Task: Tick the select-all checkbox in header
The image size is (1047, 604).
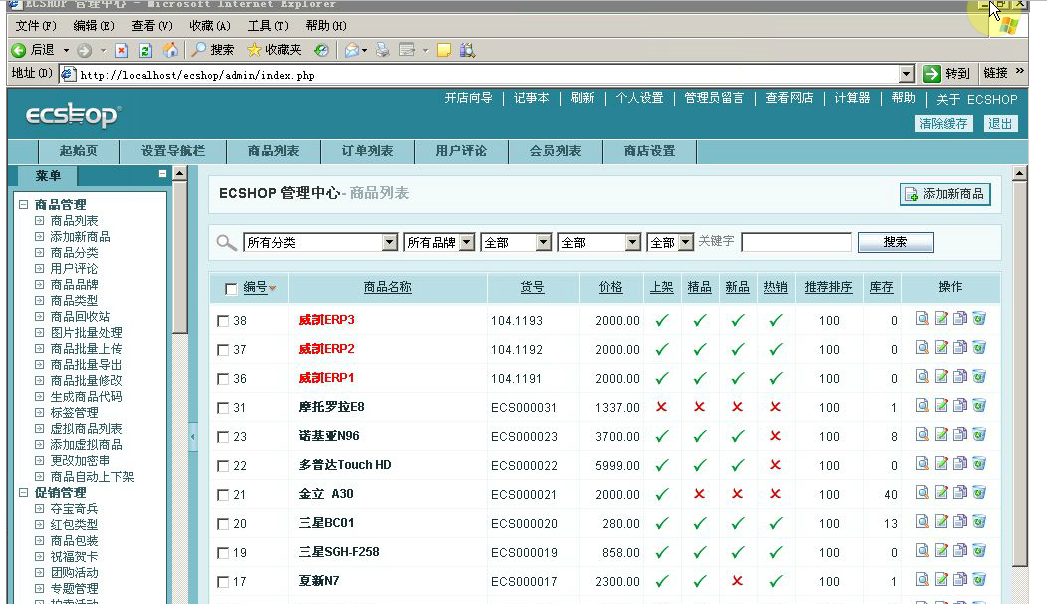Action: click(231, 289)
